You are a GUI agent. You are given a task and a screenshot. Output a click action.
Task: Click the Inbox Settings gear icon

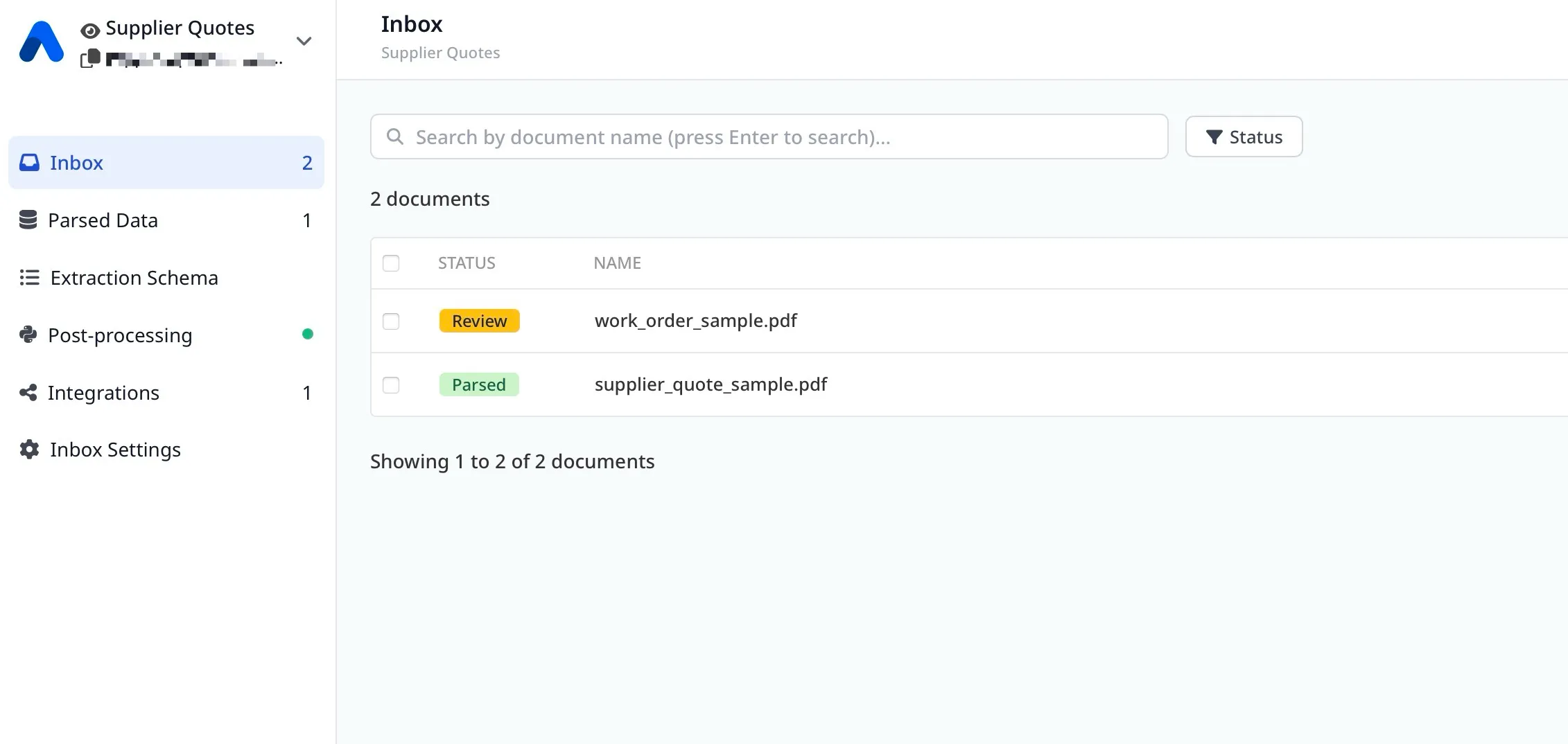point(29,449)
